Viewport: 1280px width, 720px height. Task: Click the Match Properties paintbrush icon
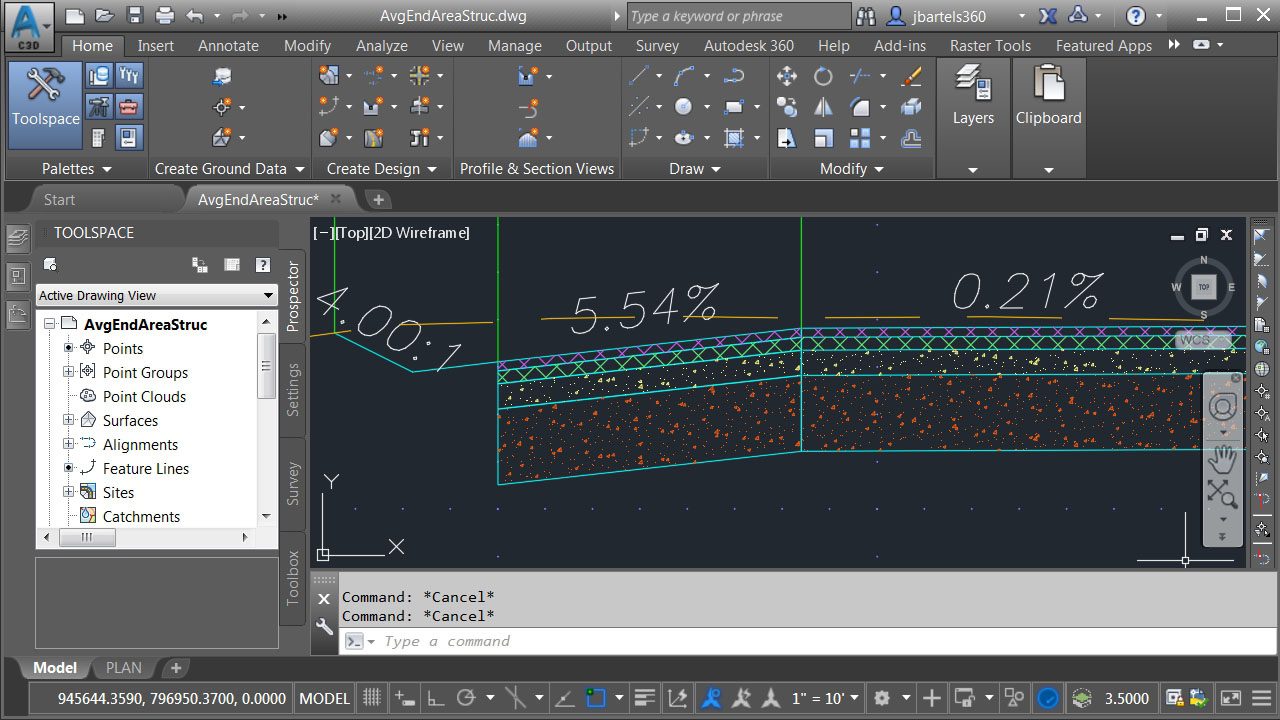[x=911, y=77]
